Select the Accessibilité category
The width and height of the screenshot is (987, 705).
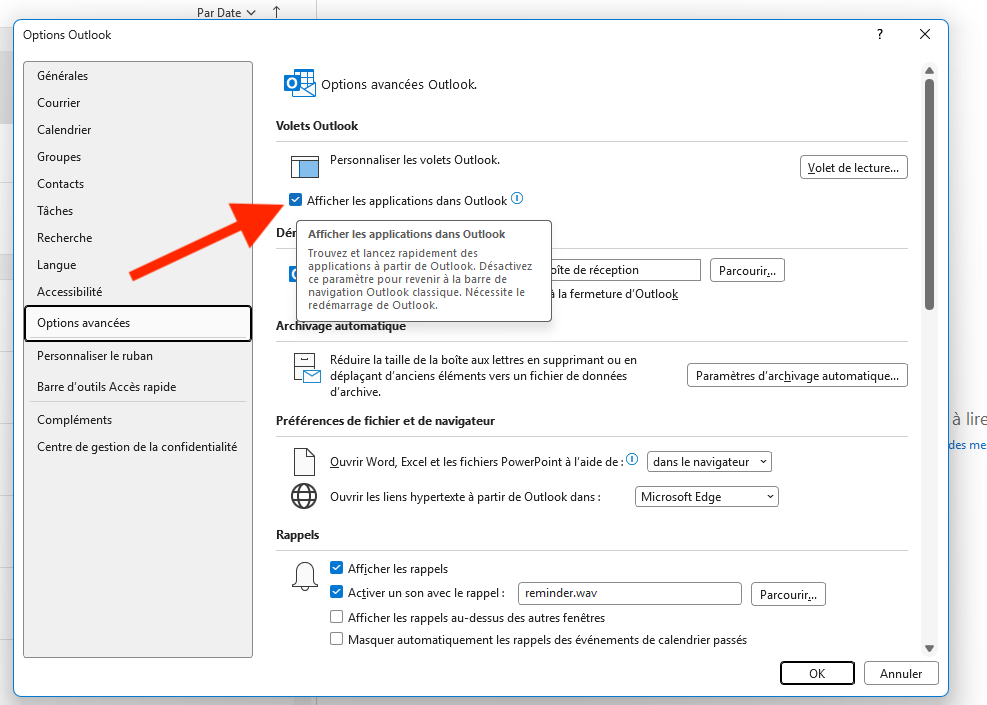pyautogui.click(x=138, y=292)
